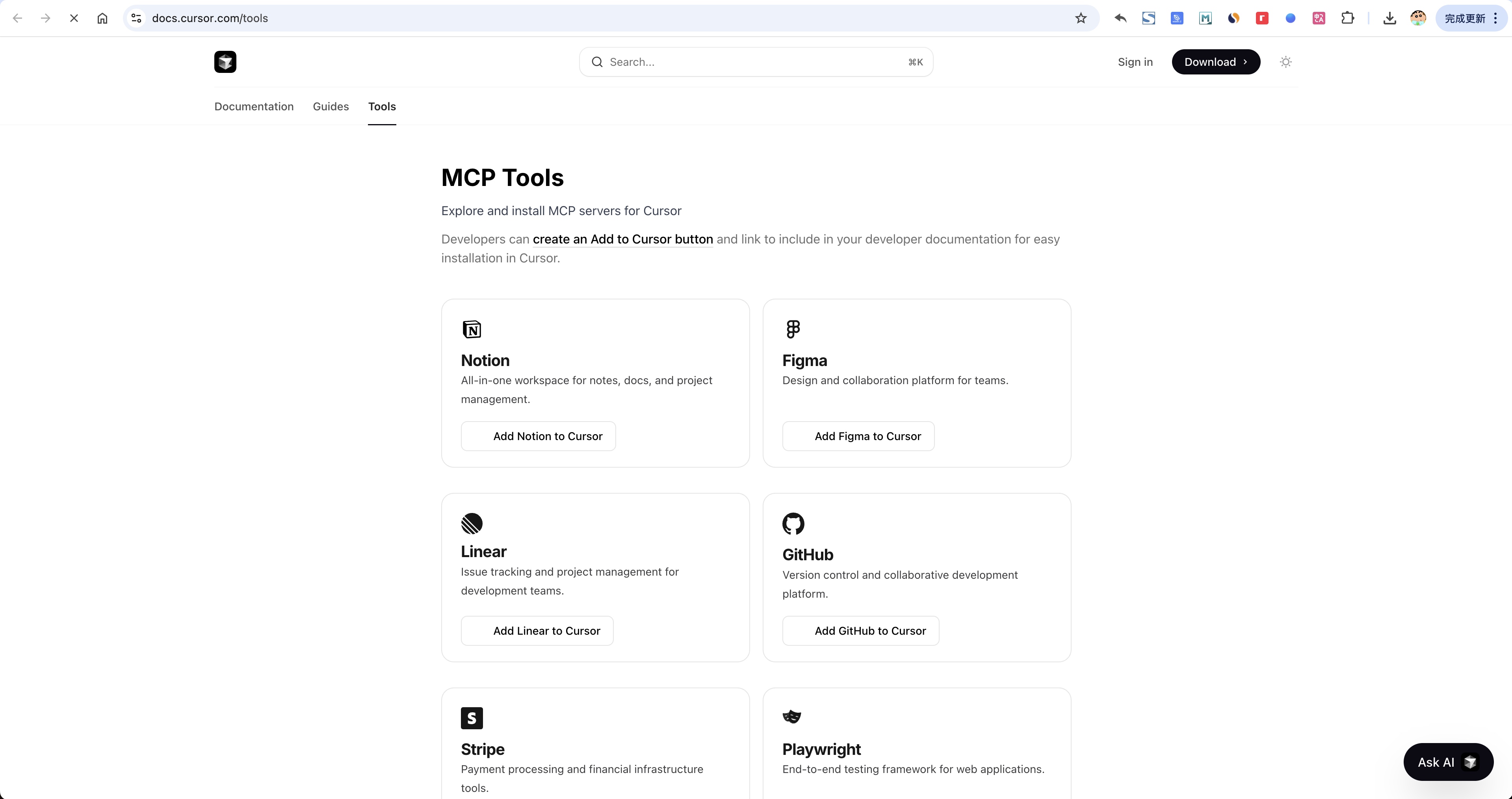Image resolution: width=1512 pixels, height=799 pixels.
Task: Click the GitHub card title
Action: click(808, 554)
